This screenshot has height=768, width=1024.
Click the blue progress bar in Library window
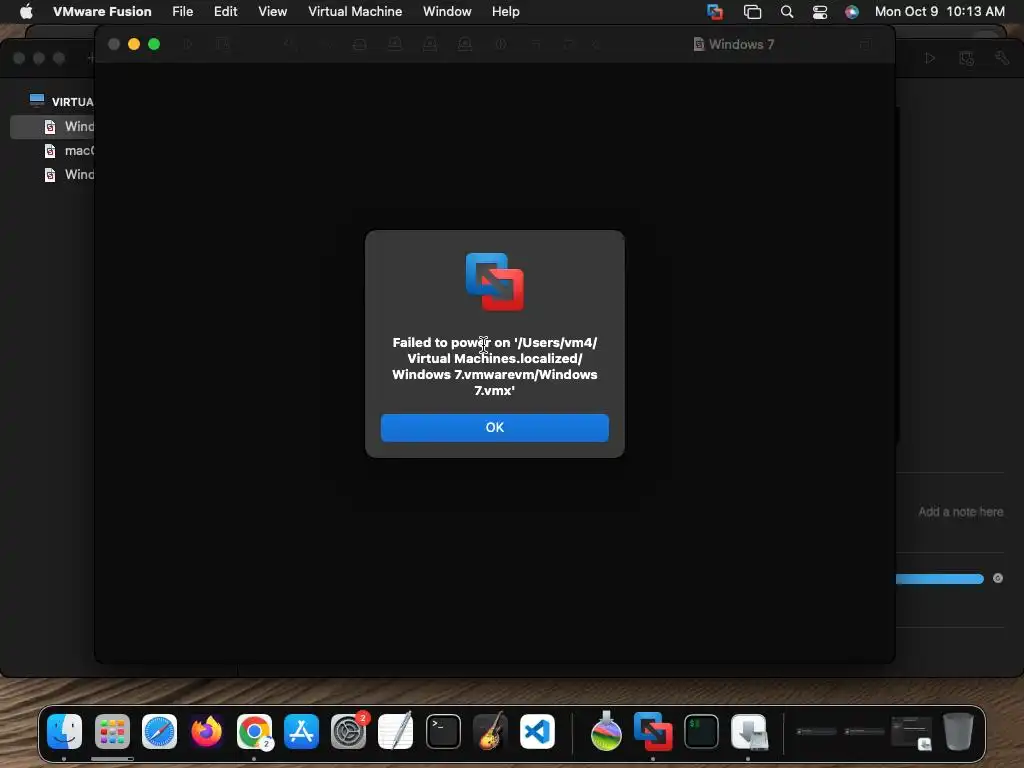(x=940, y=579)
